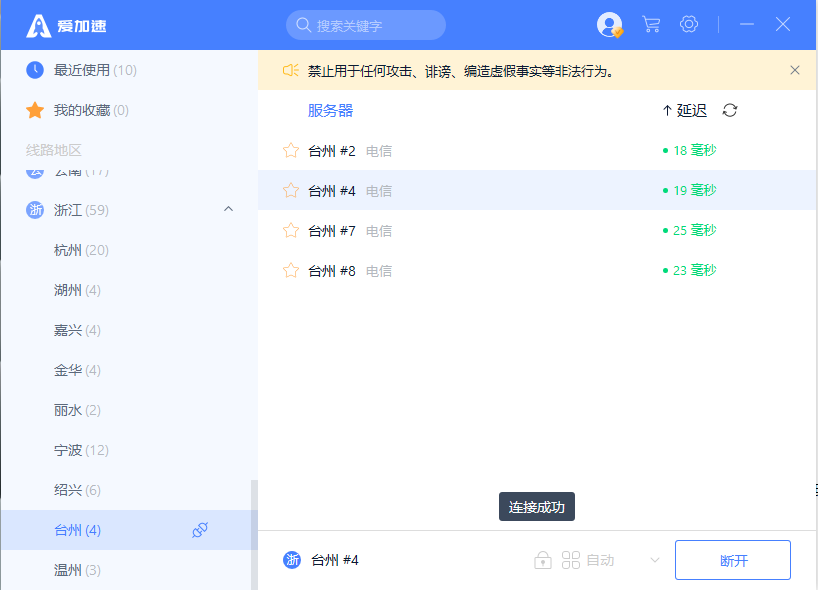This screenshot has width=818, height=590.
Task: Click the grid mode icon beside 自动
Action: pos(571,560)
